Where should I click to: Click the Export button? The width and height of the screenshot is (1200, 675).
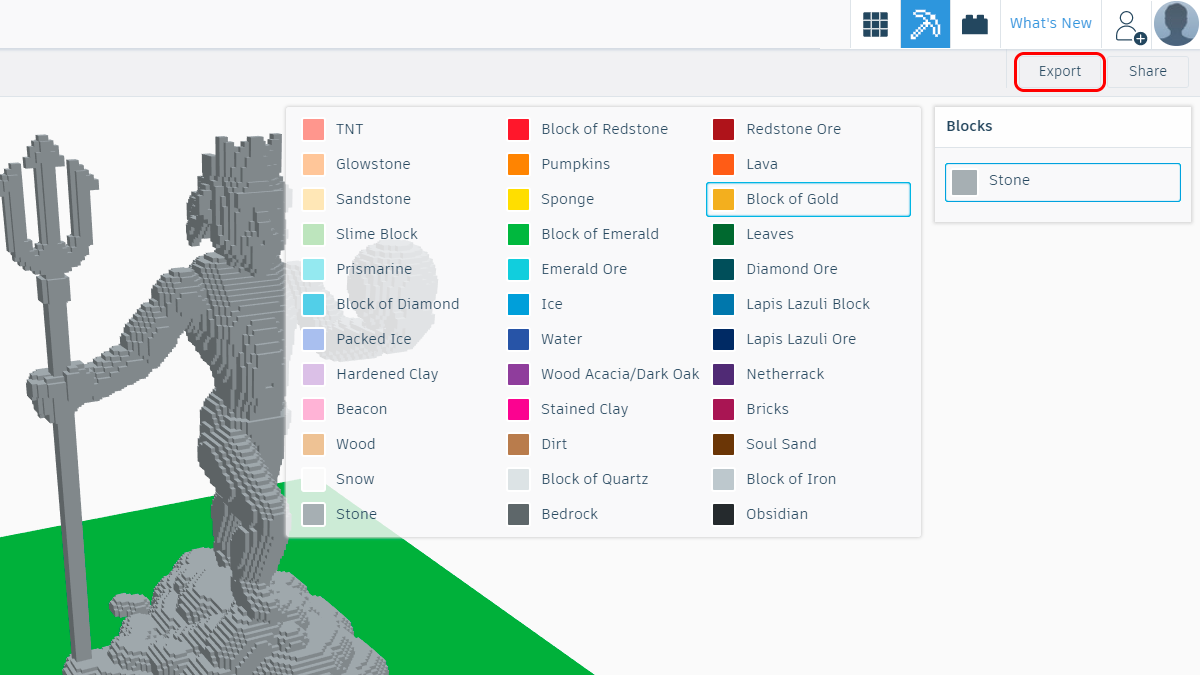[x=1060, y=72]
